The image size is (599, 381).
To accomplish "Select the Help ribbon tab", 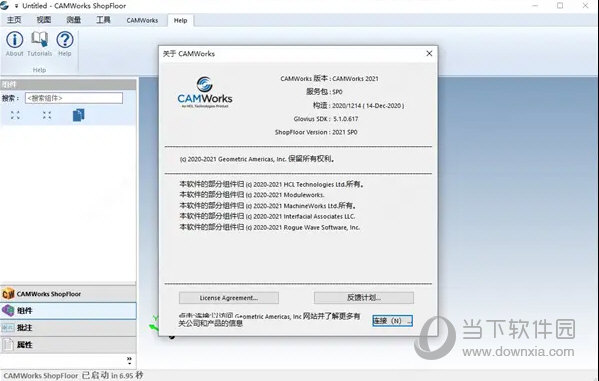I will [180, 20].
